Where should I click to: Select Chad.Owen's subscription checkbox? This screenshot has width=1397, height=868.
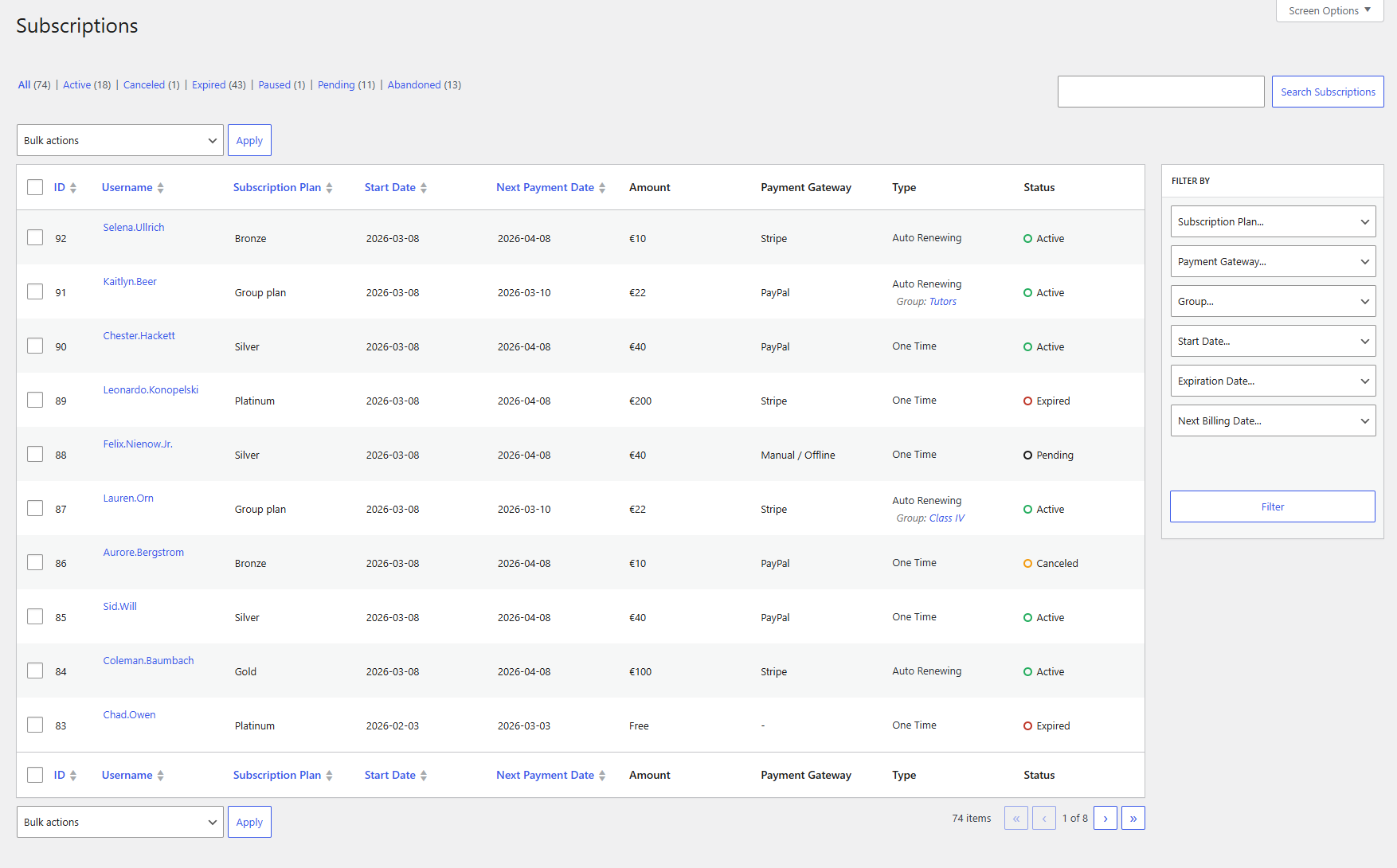click(34, 724)
